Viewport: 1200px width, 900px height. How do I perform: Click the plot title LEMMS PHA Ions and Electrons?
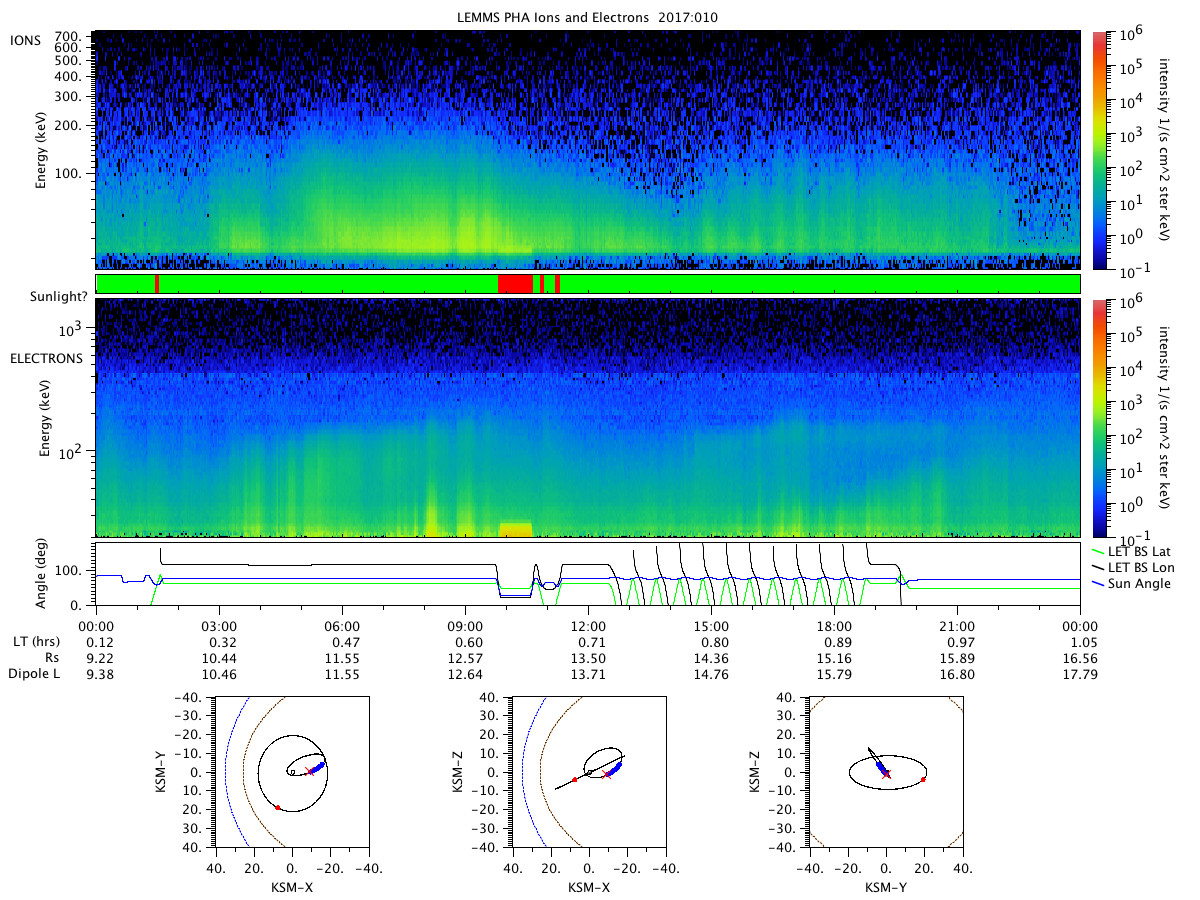click(588, 17)
